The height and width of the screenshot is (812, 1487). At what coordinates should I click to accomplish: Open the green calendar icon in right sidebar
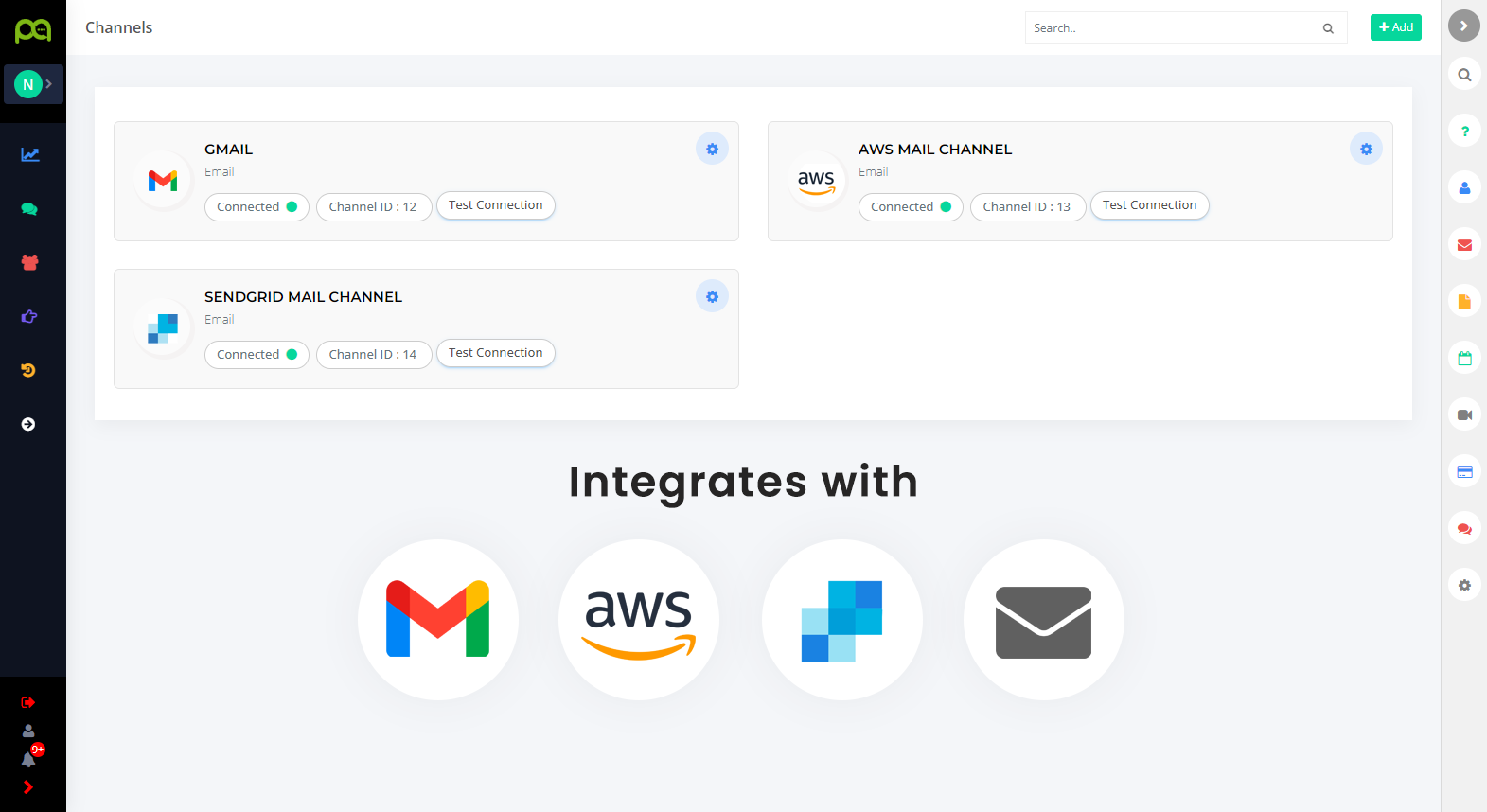(1464, 359)
